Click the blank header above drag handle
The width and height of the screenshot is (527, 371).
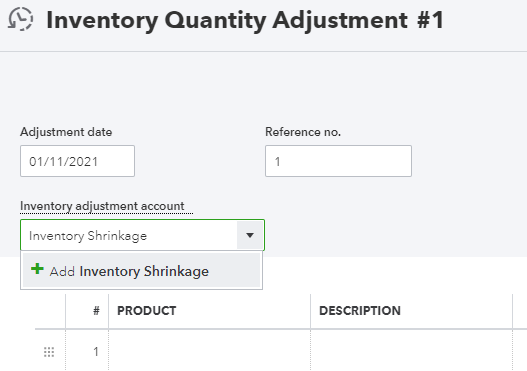[50, 311]
